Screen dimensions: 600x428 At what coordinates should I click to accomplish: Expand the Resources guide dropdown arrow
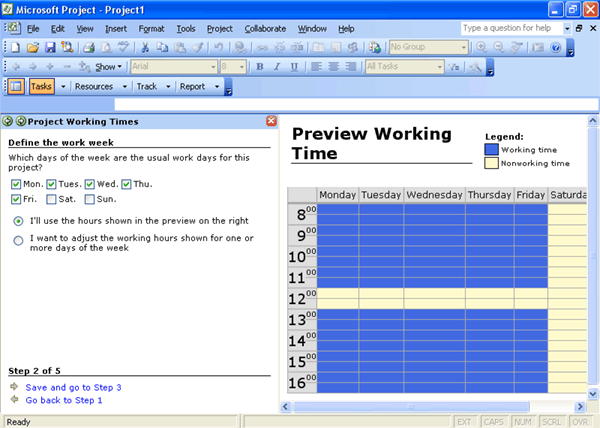point(124,86)
